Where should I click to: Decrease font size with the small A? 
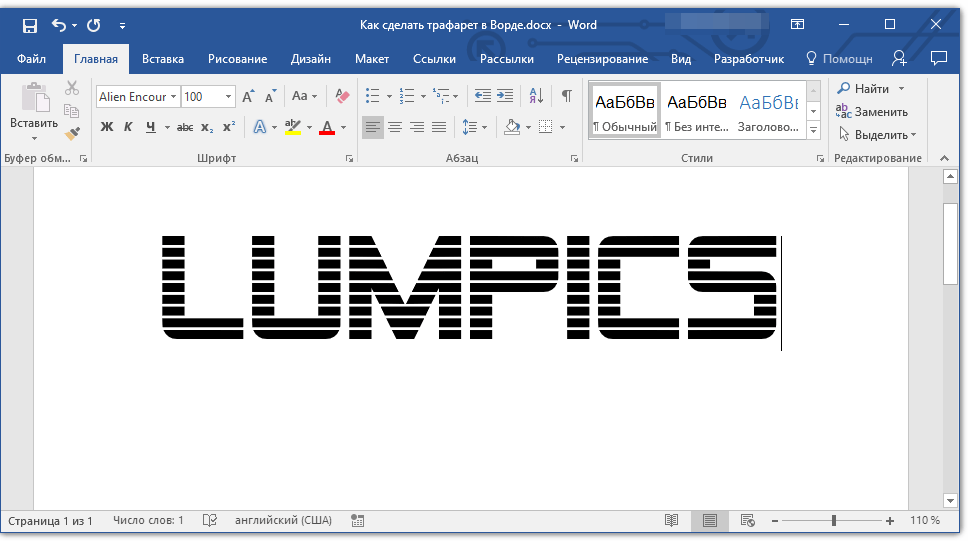click(x=270, y=96)
